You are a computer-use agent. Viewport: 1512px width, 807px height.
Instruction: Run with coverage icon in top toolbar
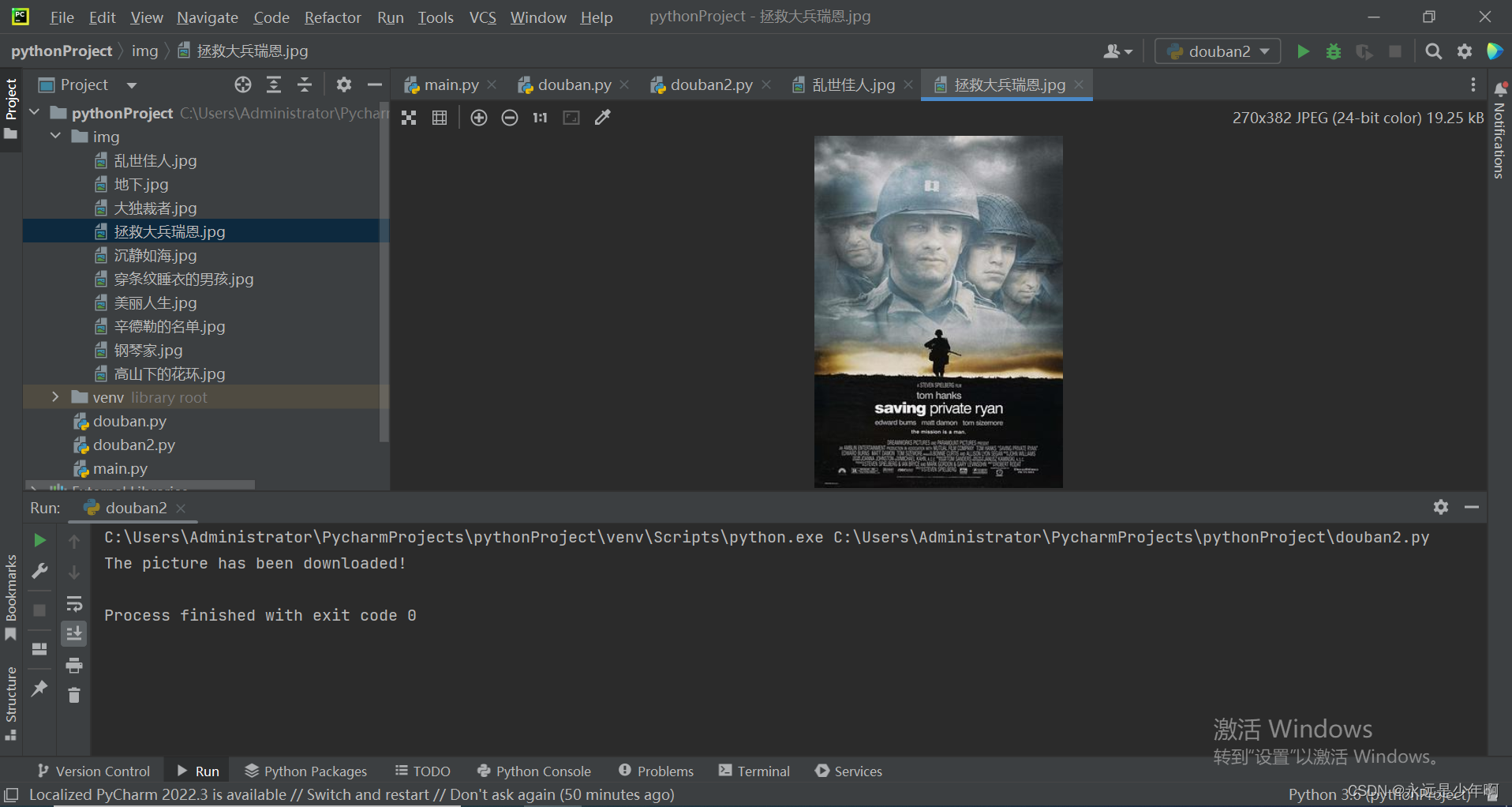point(1364,51)
